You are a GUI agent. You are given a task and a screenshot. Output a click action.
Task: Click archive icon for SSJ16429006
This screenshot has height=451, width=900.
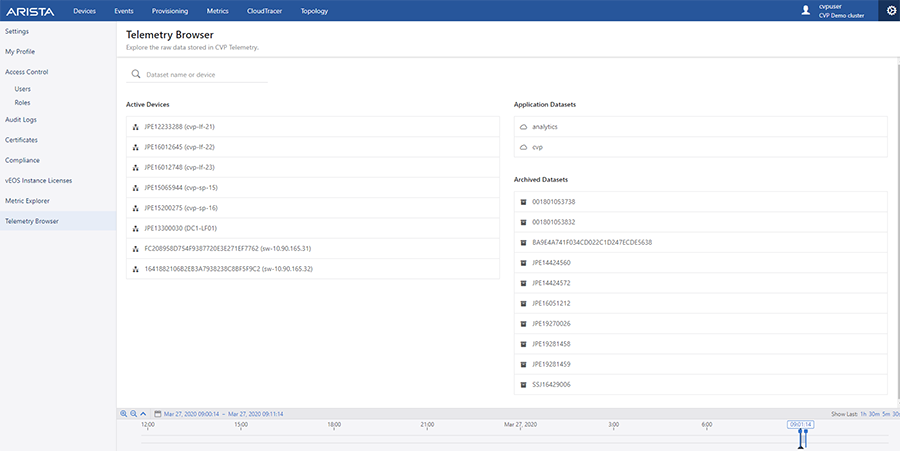(x=523, y=385)
